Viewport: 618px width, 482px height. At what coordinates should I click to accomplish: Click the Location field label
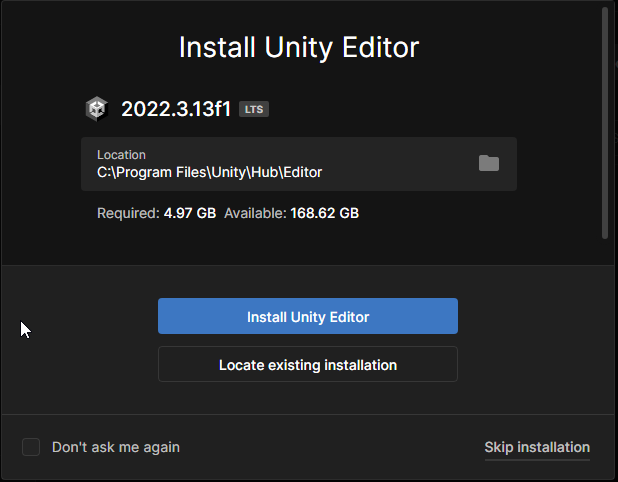(x=121, y=155)
